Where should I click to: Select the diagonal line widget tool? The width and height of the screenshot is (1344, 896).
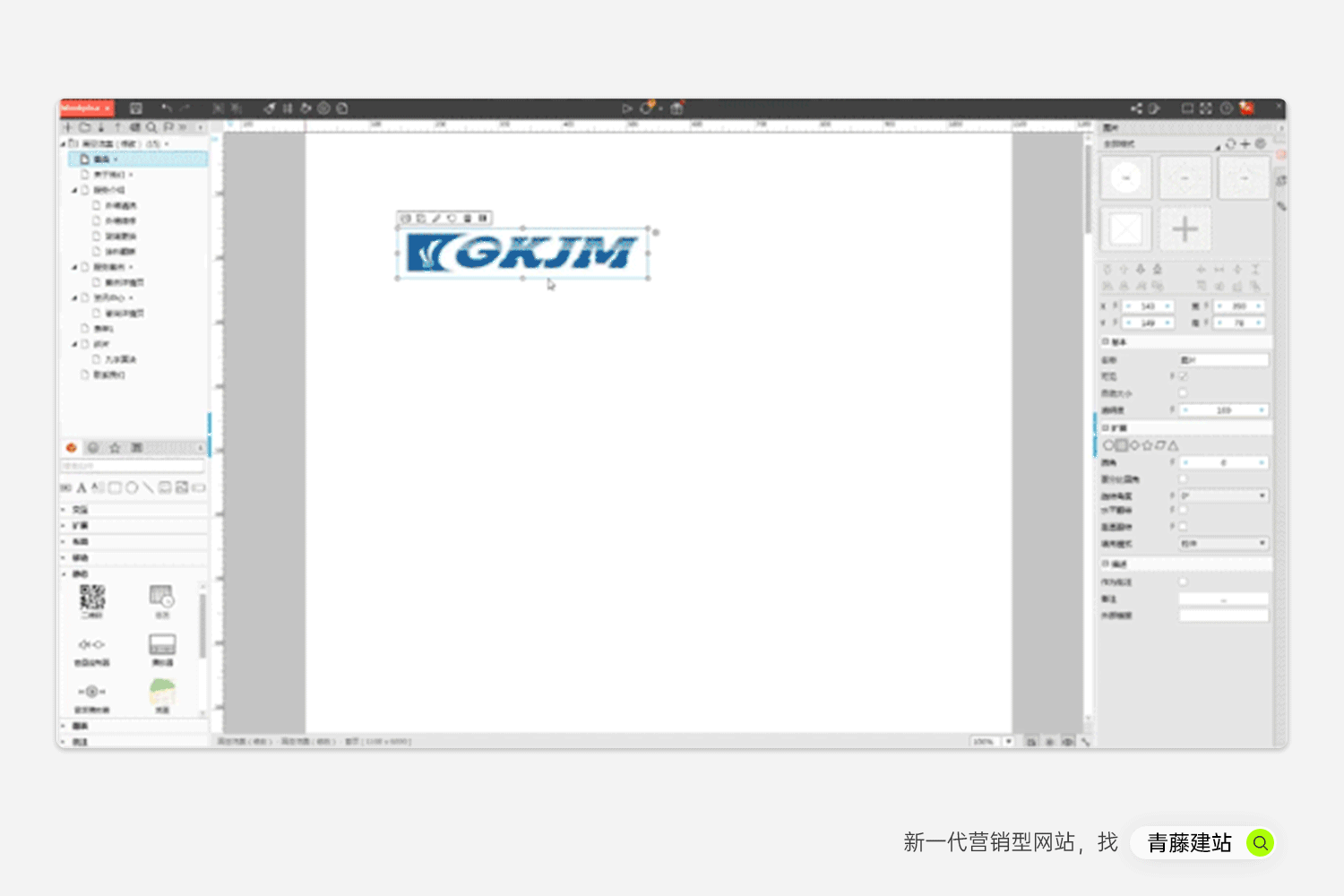tap(148, 488)
